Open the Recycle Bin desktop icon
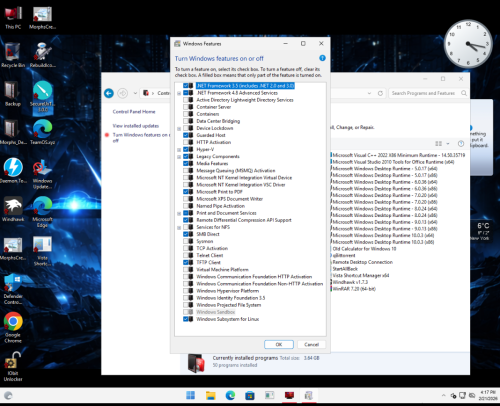The width and height of the screenshot is (500, 406). [13, 56]
